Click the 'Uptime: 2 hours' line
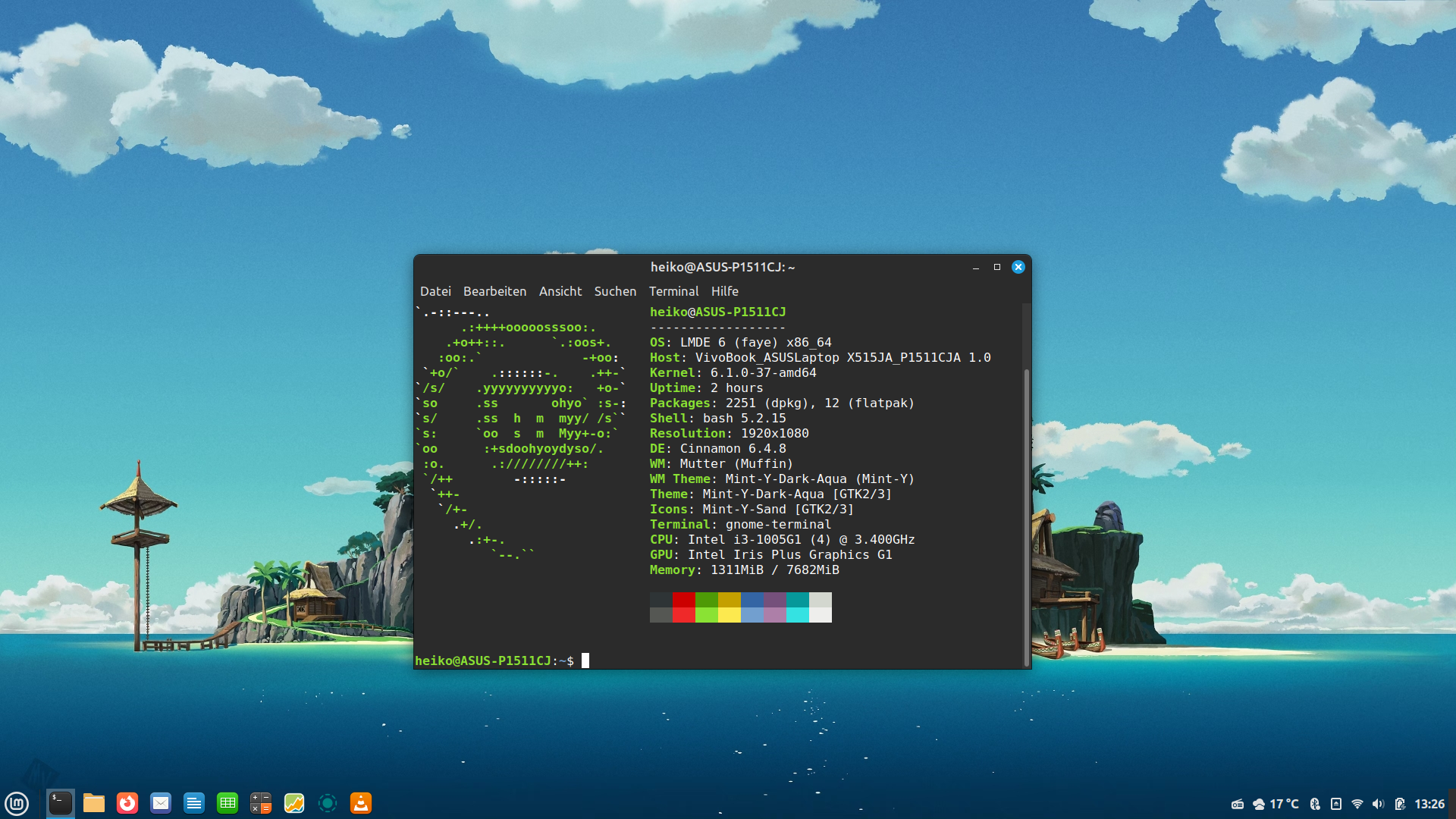1456x819 pixels. pos(707,388)
